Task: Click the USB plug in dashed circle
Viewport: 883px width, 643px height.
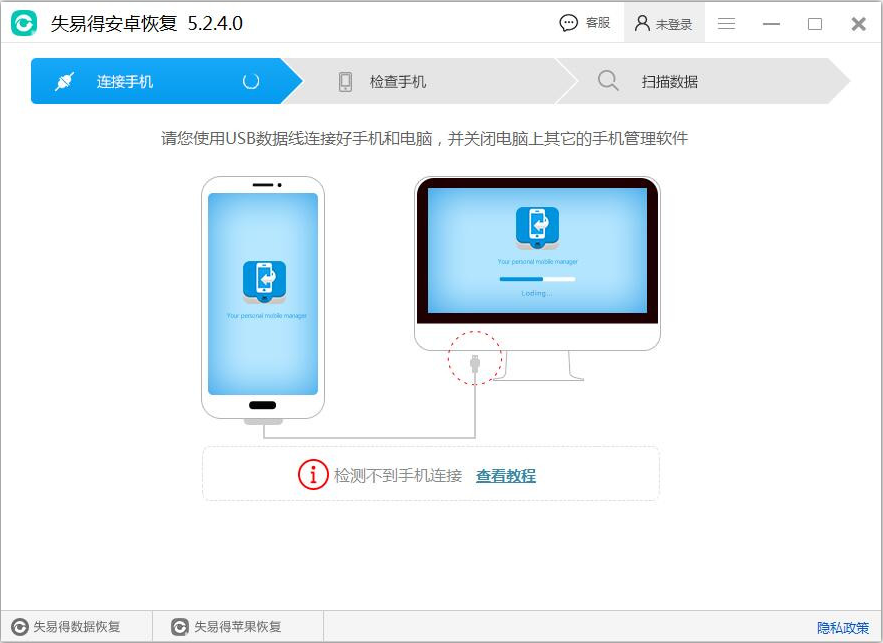Action: click(475, 363)
